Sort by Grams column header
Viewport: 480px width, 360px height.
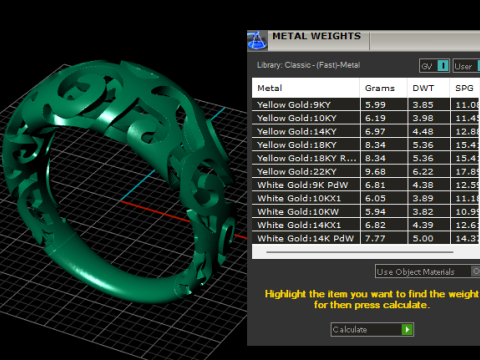point(383,88)
